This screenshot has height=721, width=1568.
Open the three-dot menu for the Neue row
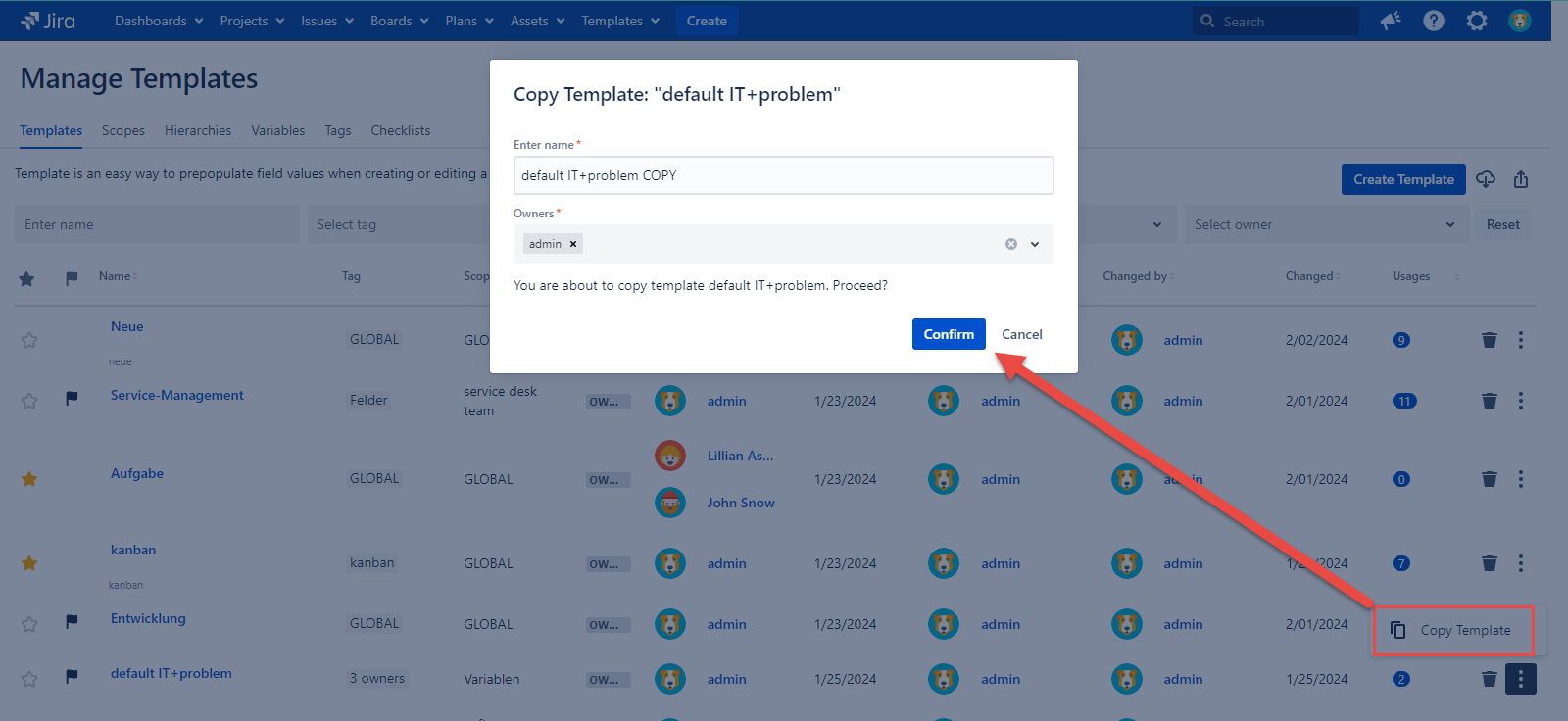coord(1521,340)
